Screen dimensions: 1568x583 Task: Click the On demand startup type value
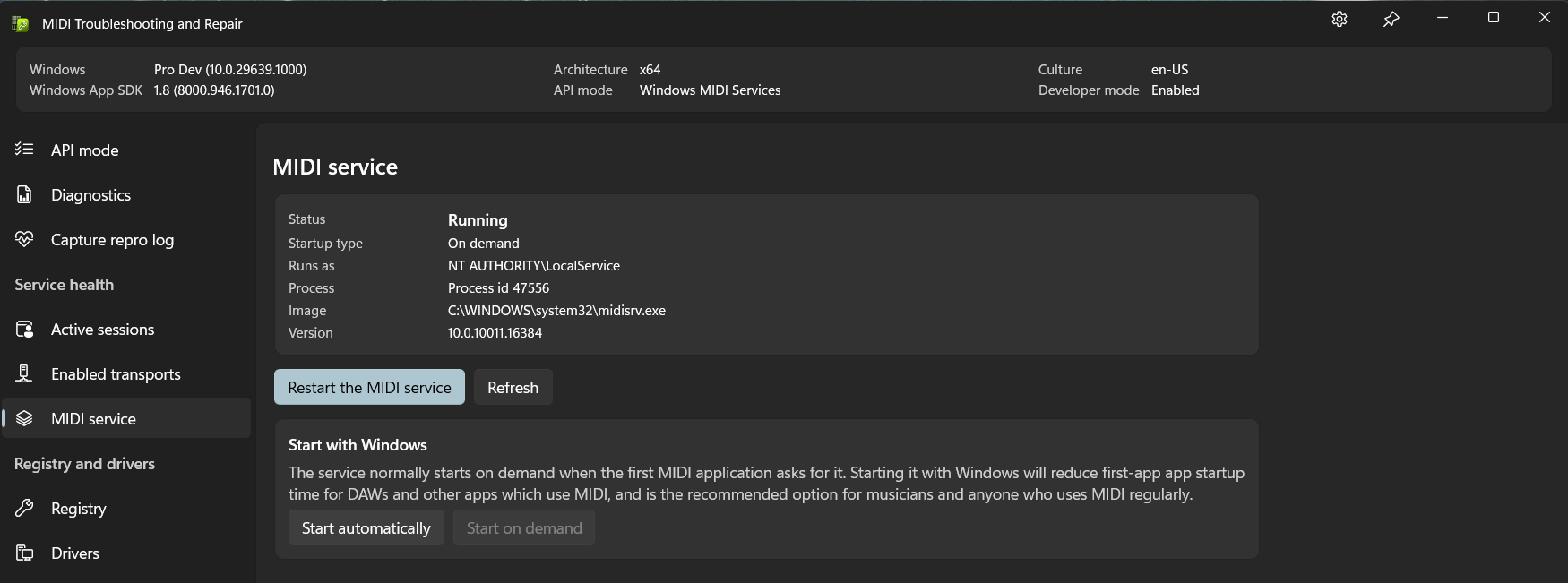click(484, 243)
